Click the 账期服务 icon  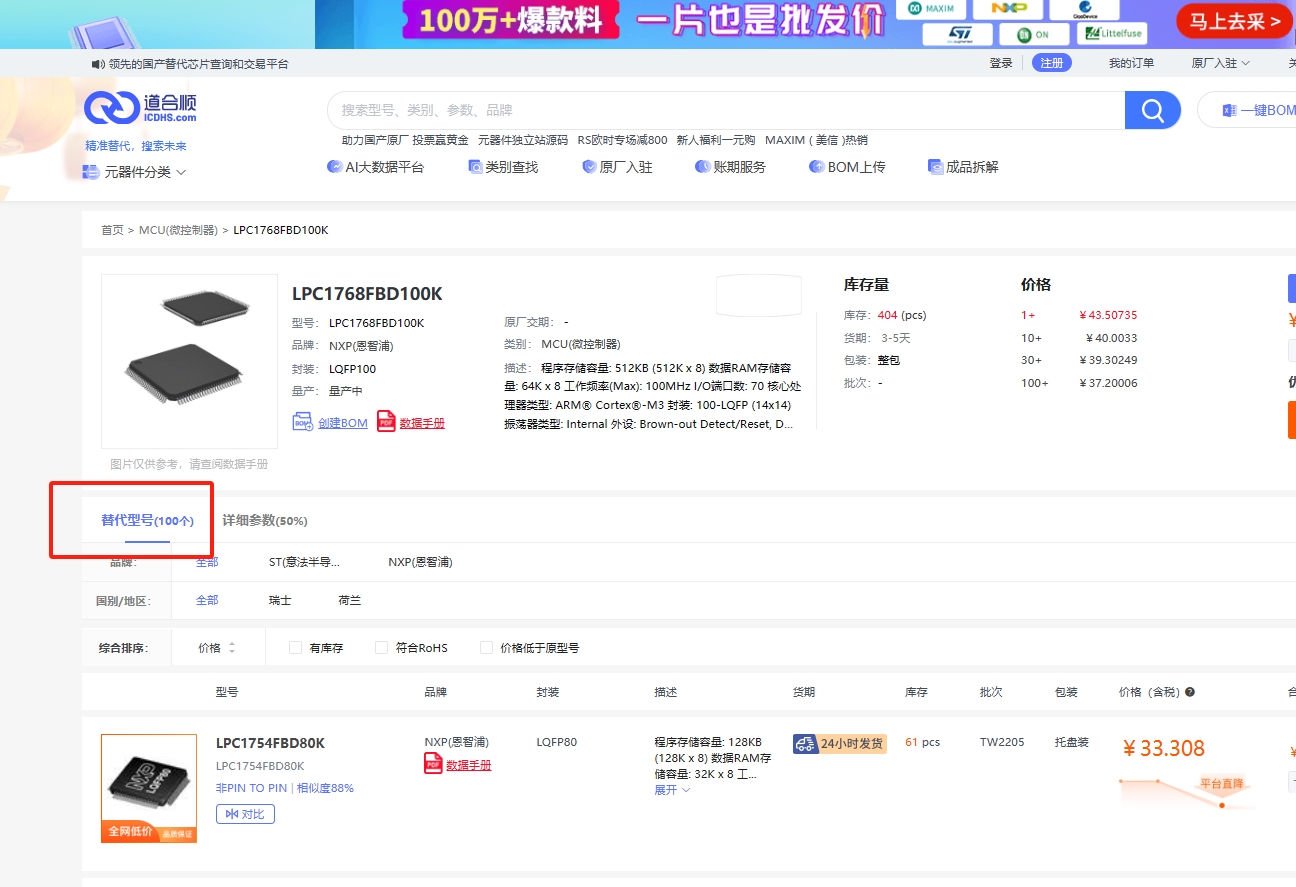703,167
